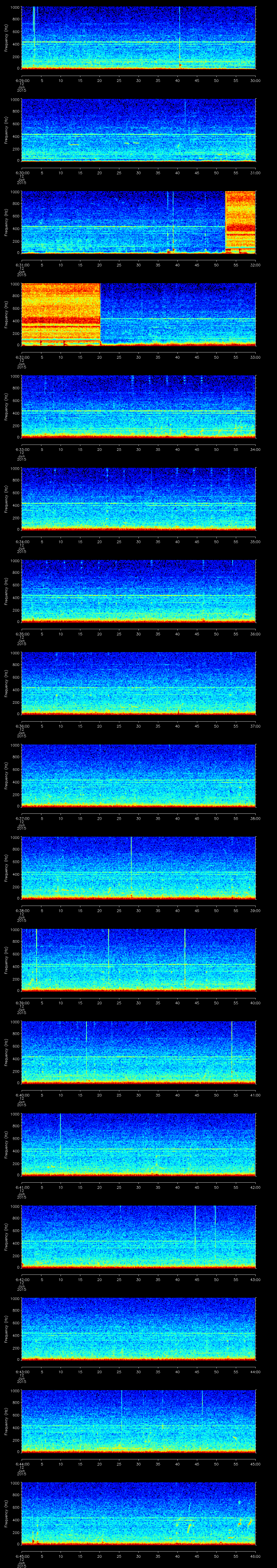Select the spectrogram panel starting at 6:34:00
277x1568 pixels.
click(x=138, y=499)
